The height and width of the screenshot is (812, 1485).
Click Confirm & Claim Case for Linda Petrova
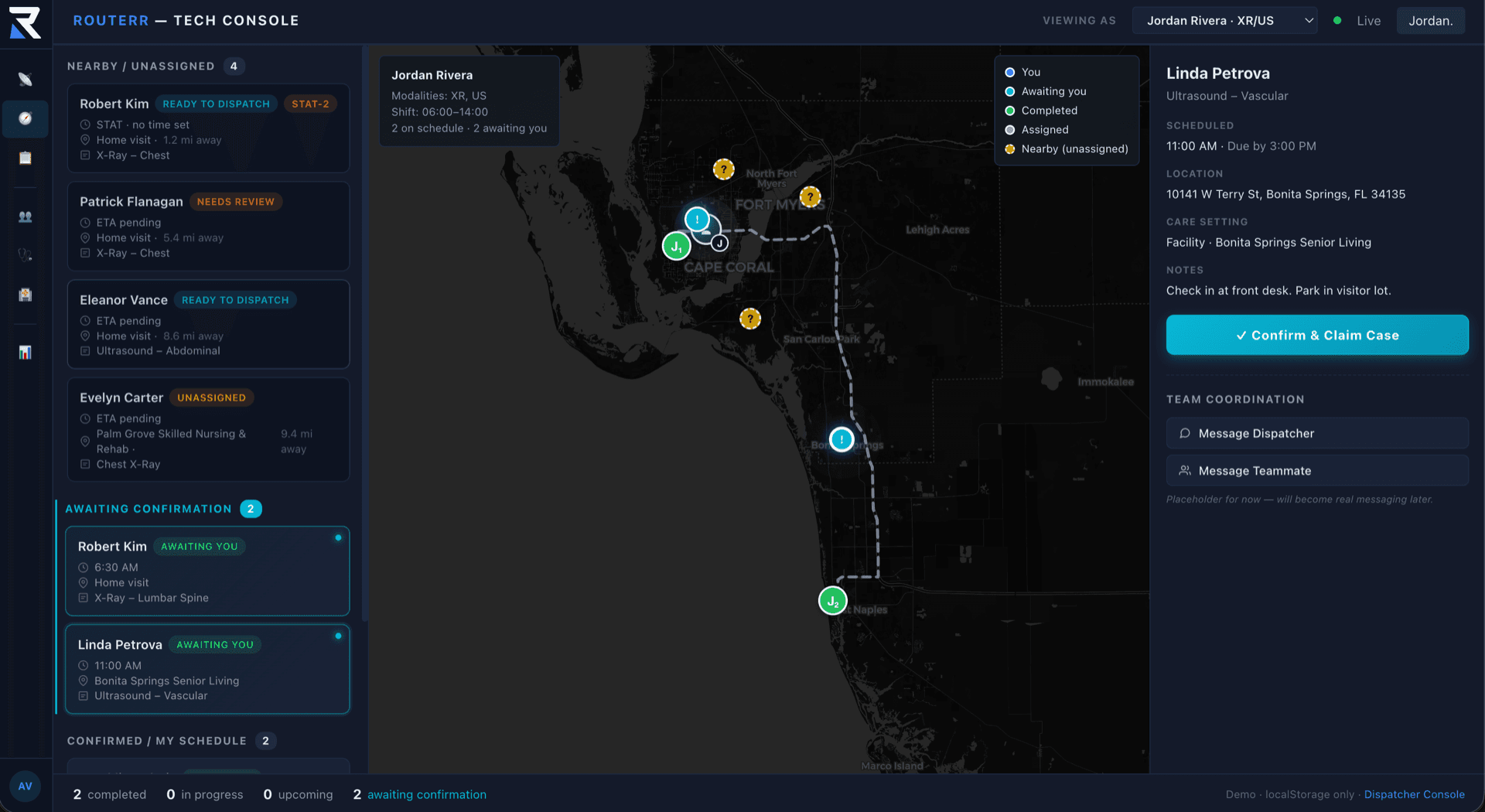coord(1316,335)
